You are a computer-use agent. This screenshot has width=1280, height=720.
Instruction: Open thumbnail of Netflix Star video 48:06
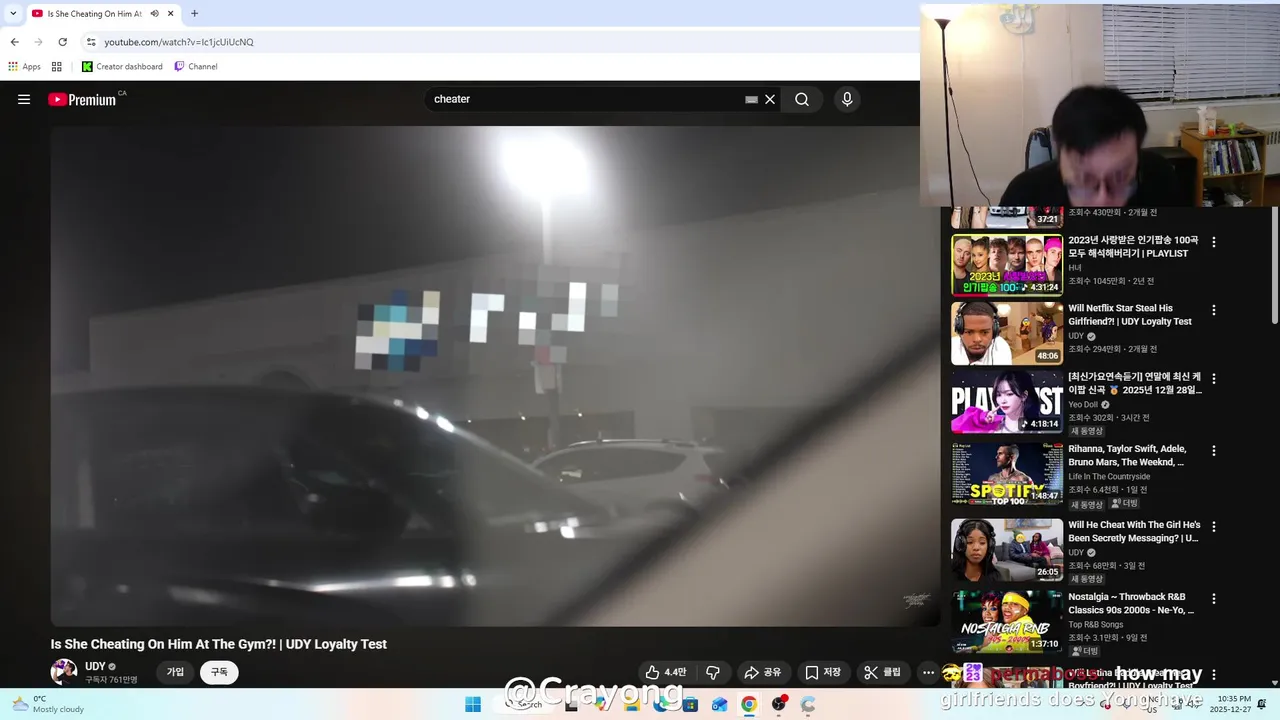1006,333
